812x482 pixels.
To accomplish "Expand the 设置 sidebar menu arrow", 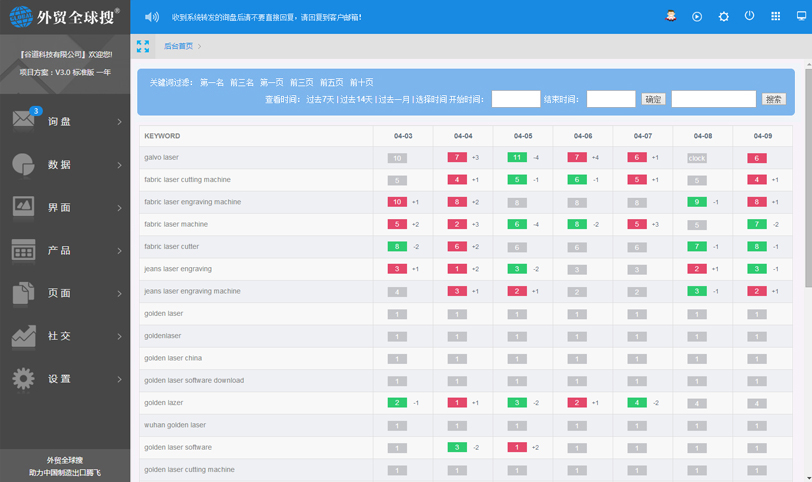I will click(119, 380).
